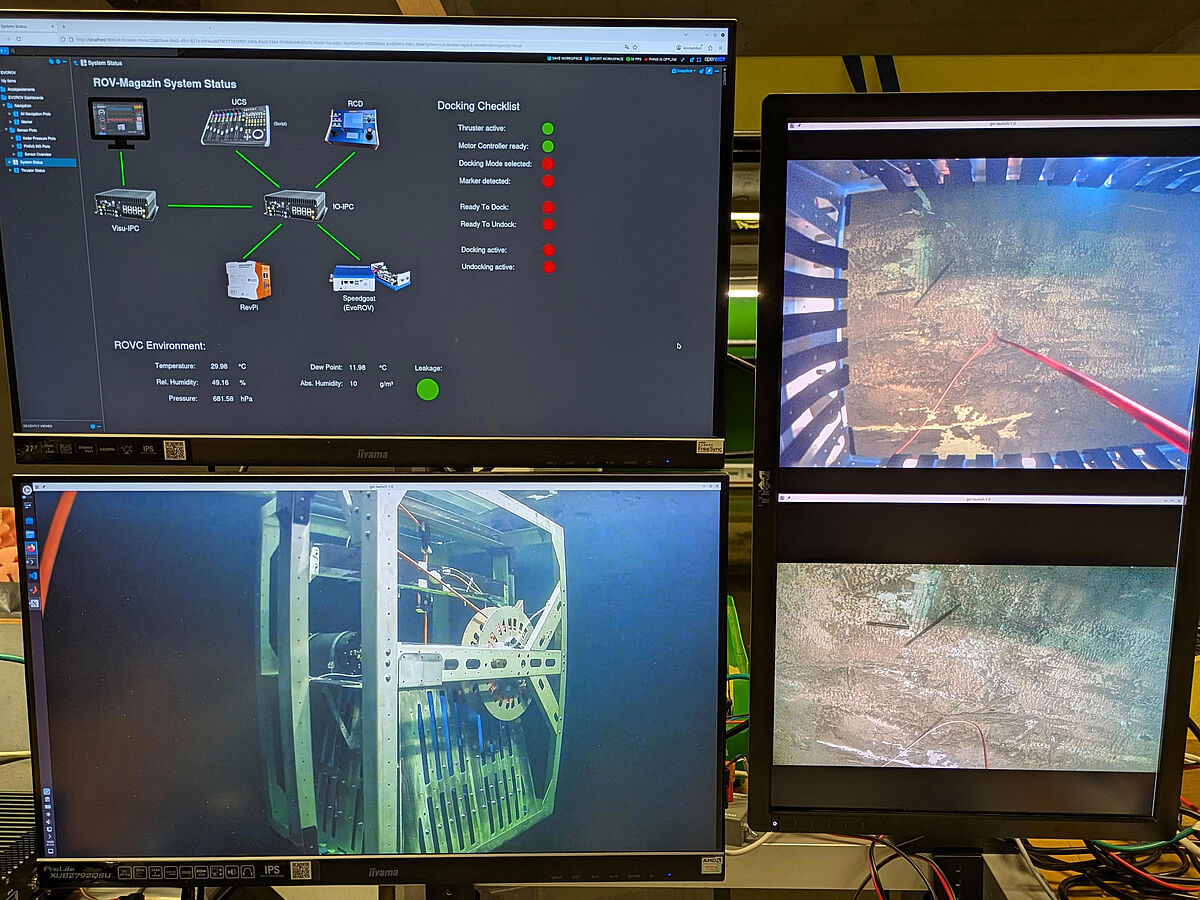Click the Docking Mode selected red indicator

[x=547, y=164]
